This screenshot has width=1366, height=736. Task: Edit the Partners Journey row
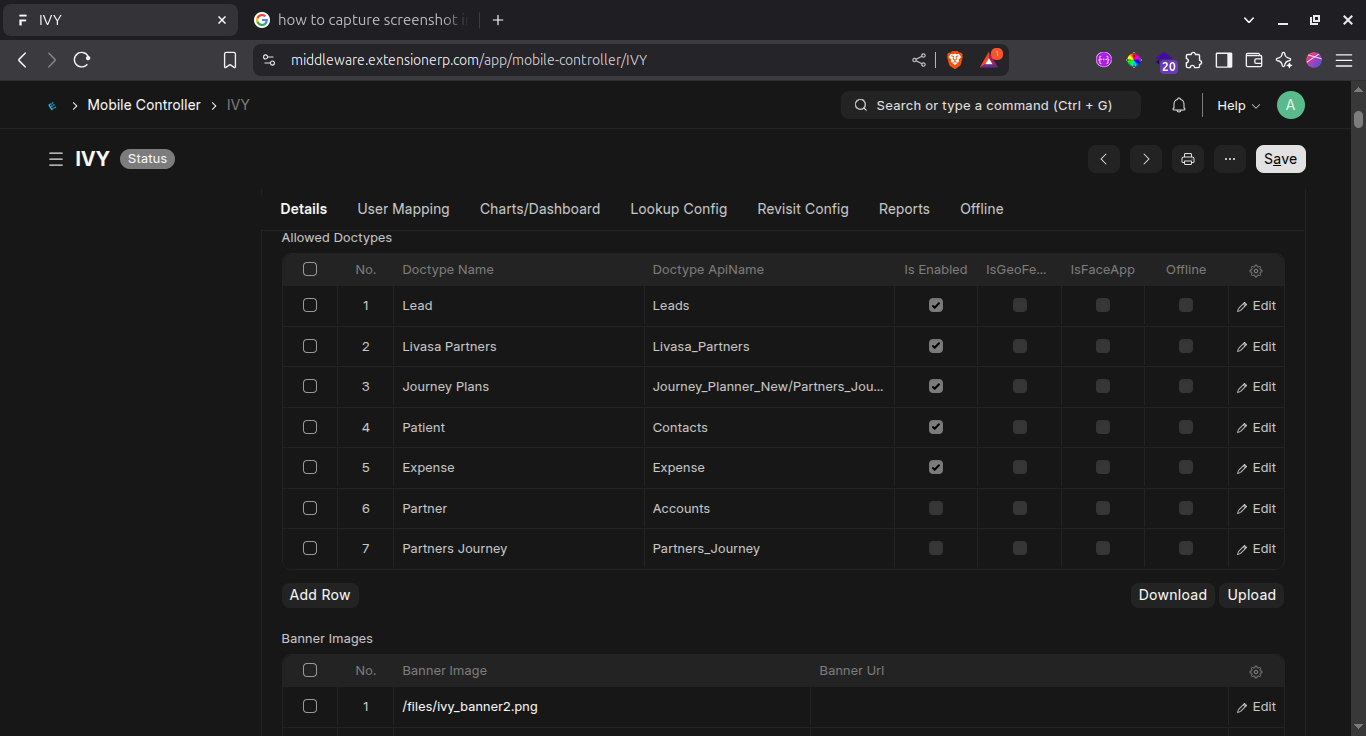tap(1257, 549)
